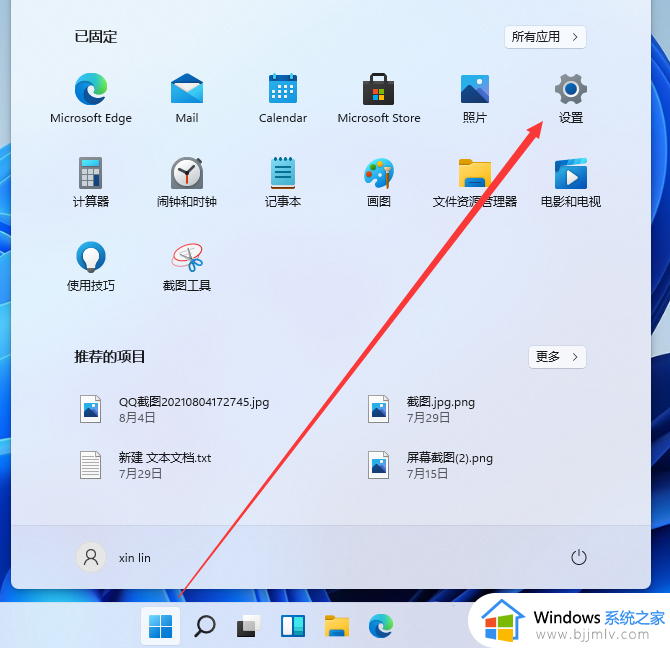
Task: Launch 截图工具 snipping tool
Action: click(187, 266)
